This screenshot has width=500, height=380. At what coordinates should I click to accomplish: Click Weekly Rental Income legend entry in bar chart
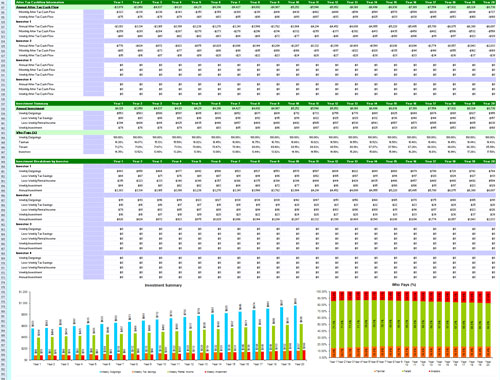click(181, 371)
